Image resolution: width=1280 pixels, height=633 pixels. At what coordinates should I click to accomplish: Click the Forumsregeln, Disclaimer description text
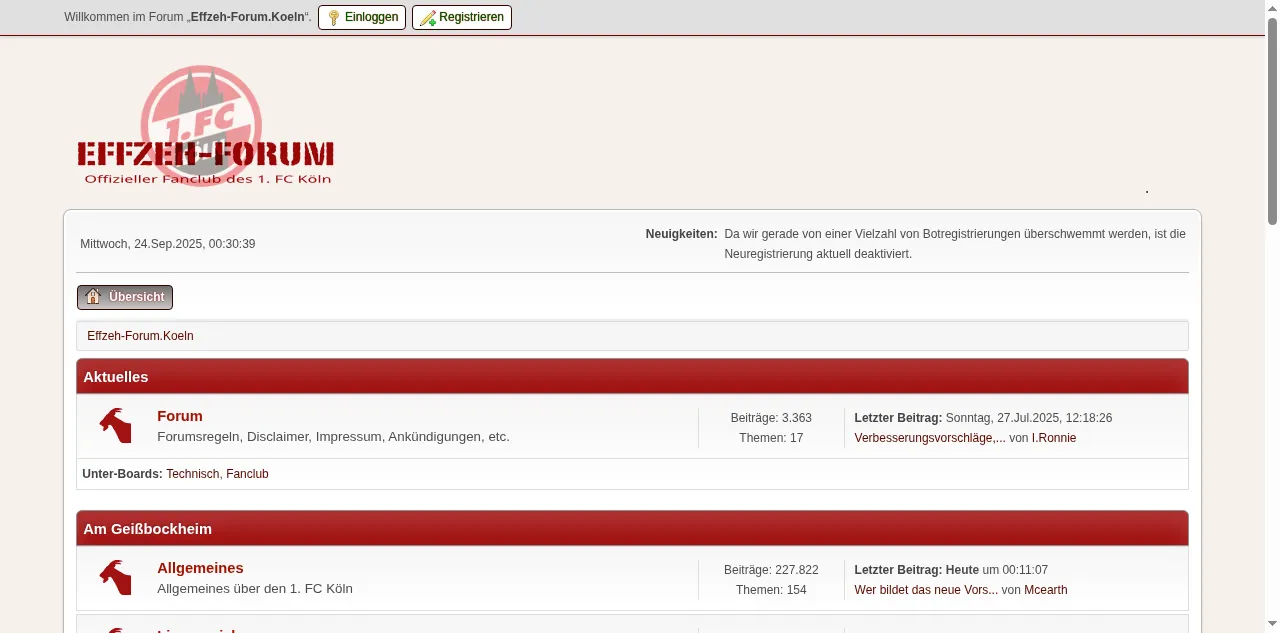pos(333,437)
